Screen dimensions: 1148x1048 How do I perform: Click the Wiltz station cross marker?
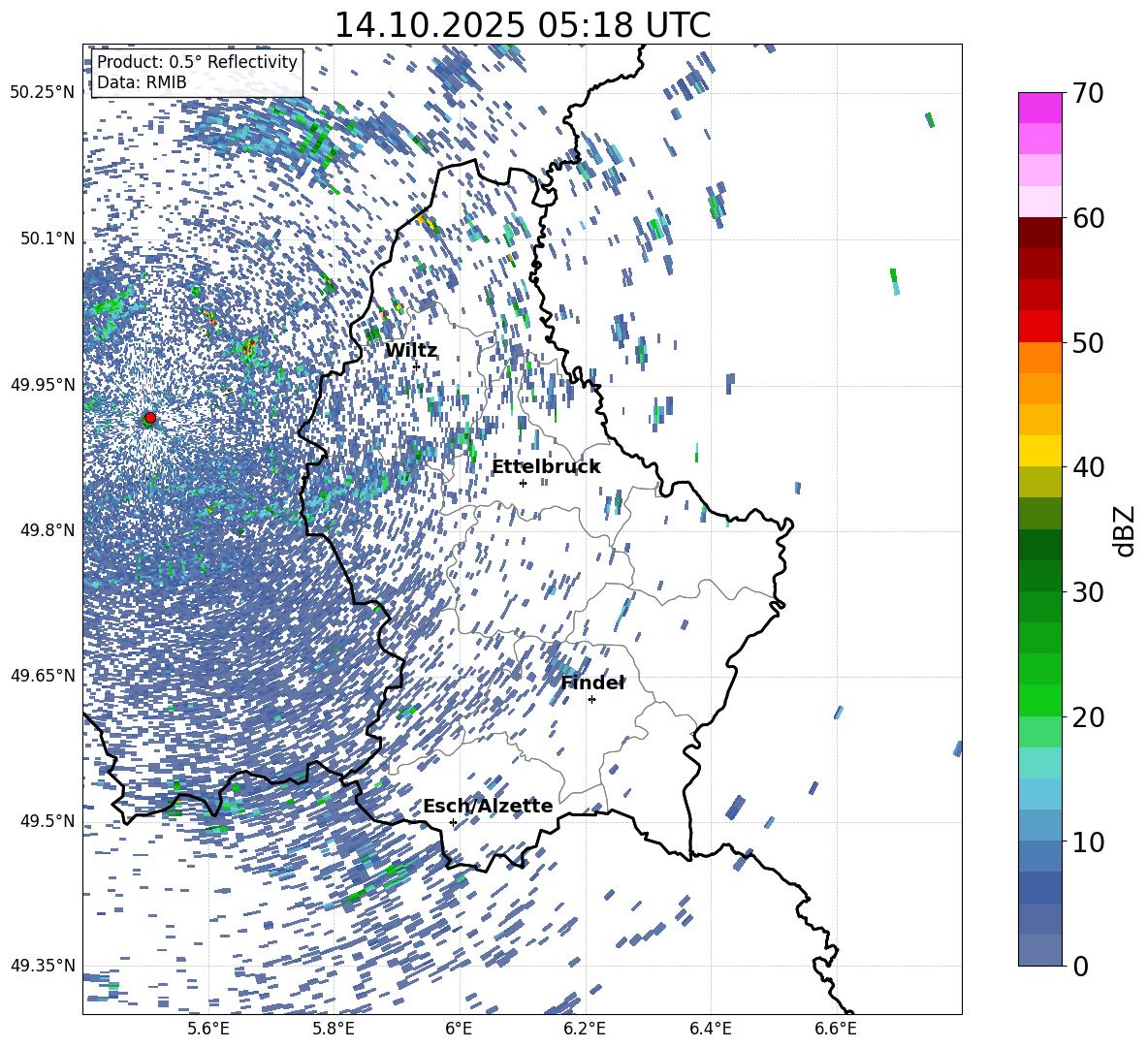coord(417,365)
